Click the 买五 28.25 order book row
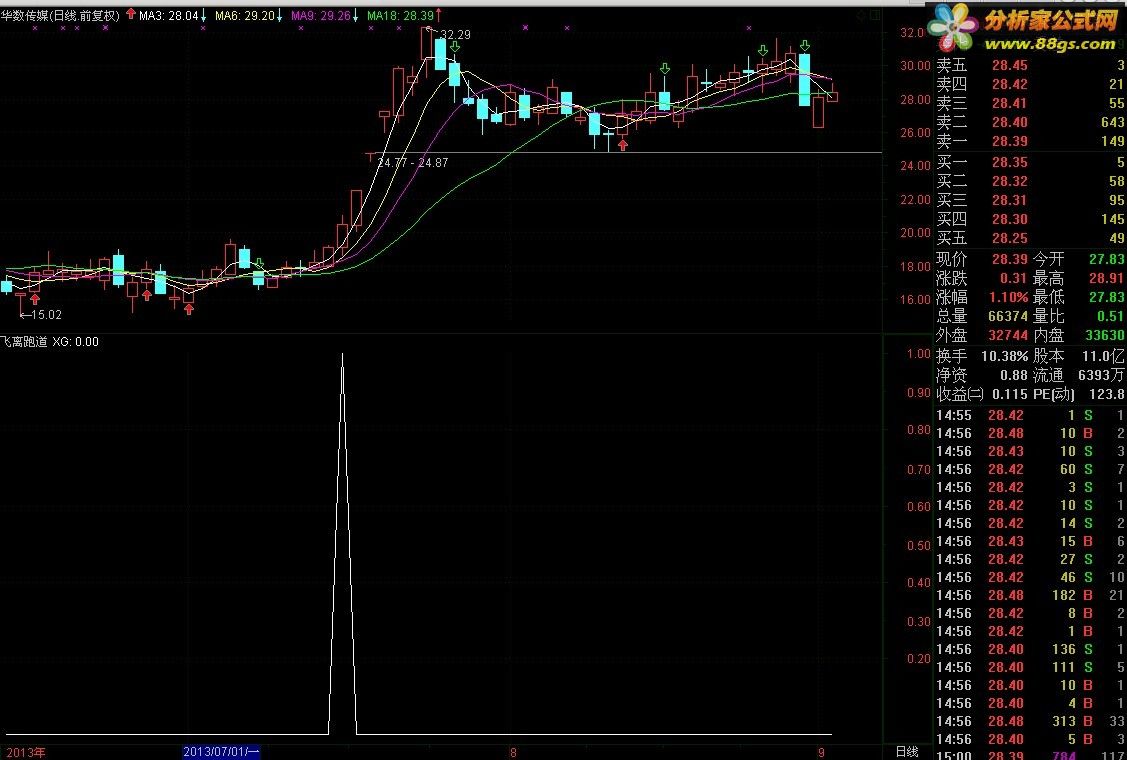Viewport: 1127px width, 760px height. pyautogui.click(x=1030, y=238)
